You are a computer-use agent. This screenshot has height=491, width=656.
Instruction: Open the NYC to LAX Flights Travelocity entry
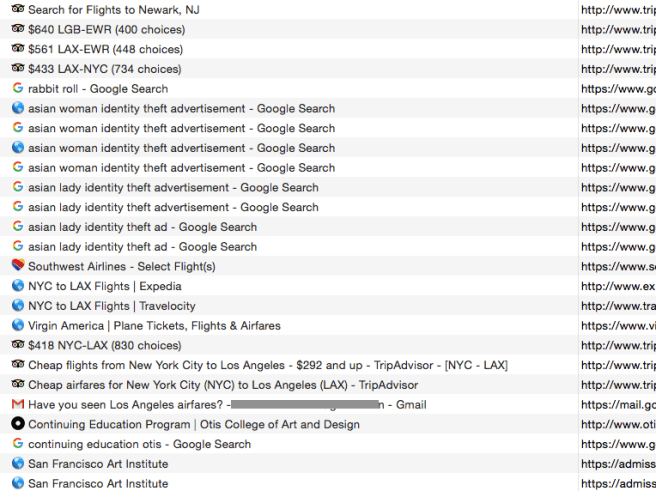click(111, 306)
